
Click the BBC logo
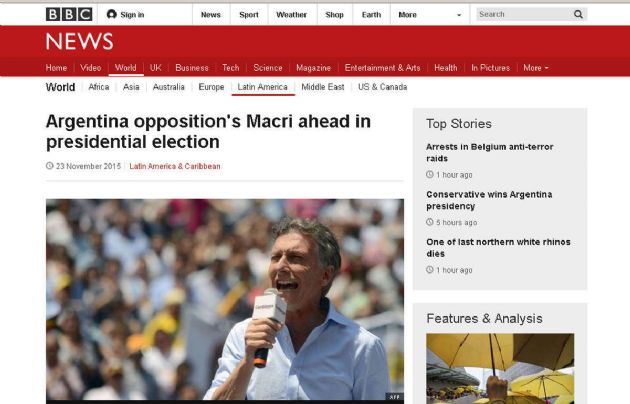tap(69, 14)
